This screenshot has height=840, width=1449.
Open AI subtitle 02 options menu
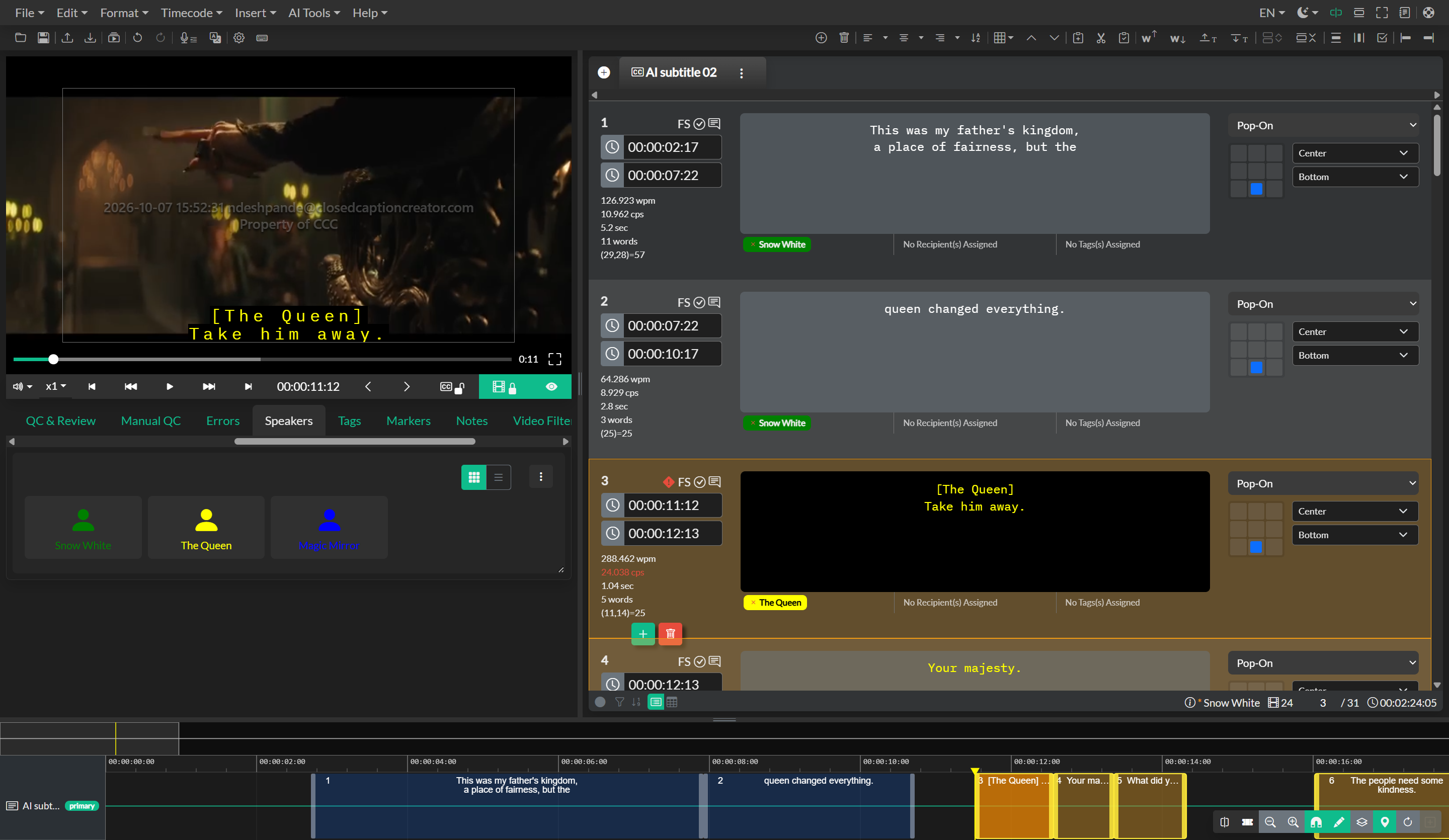point(741,73)
